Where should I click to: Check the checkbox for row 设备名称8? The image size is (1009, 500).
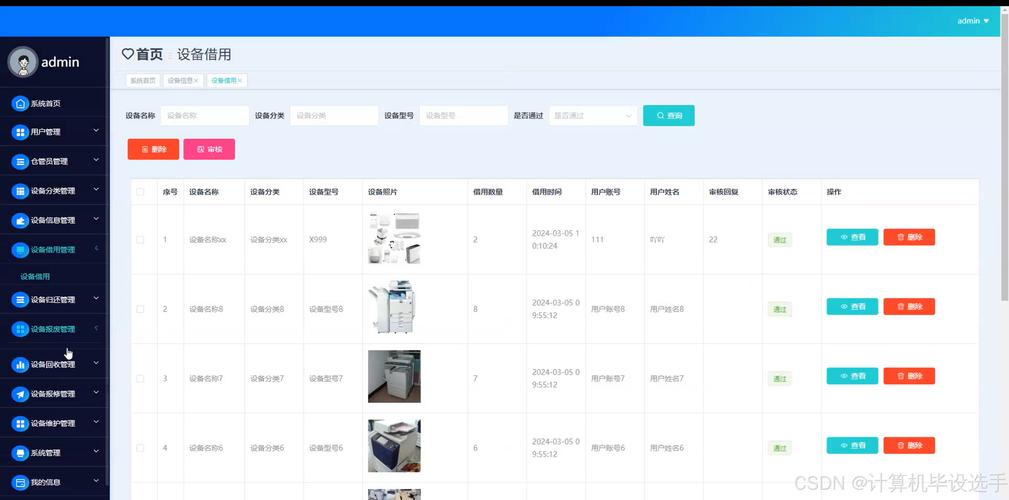[x=140, y=309]
